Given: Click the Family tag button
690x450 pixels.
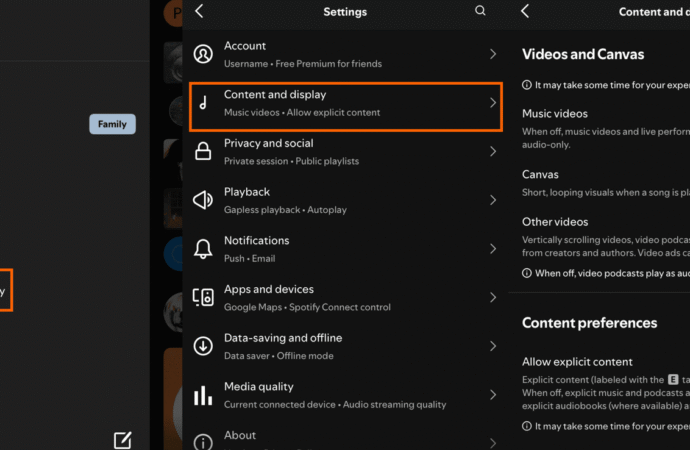Looking at the screenshot, I should [x=112, y=124].
